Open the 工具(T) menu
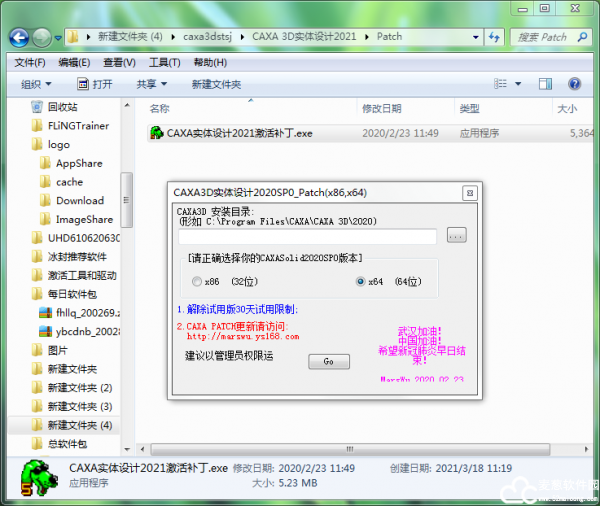 (x=165, y=62)
